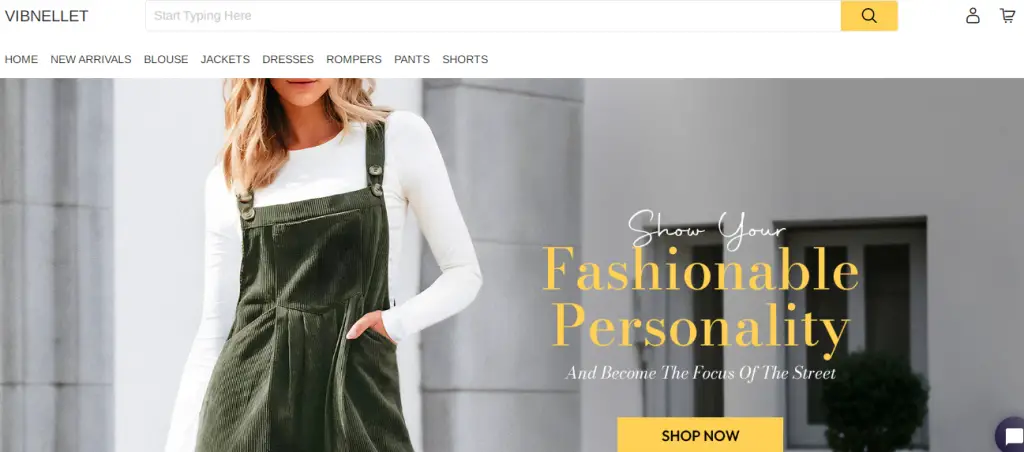Image resolution: width=1024 pixels, height=452 pixels.
Task: Click the Become The Focus tagline
Action: point(700,374)
